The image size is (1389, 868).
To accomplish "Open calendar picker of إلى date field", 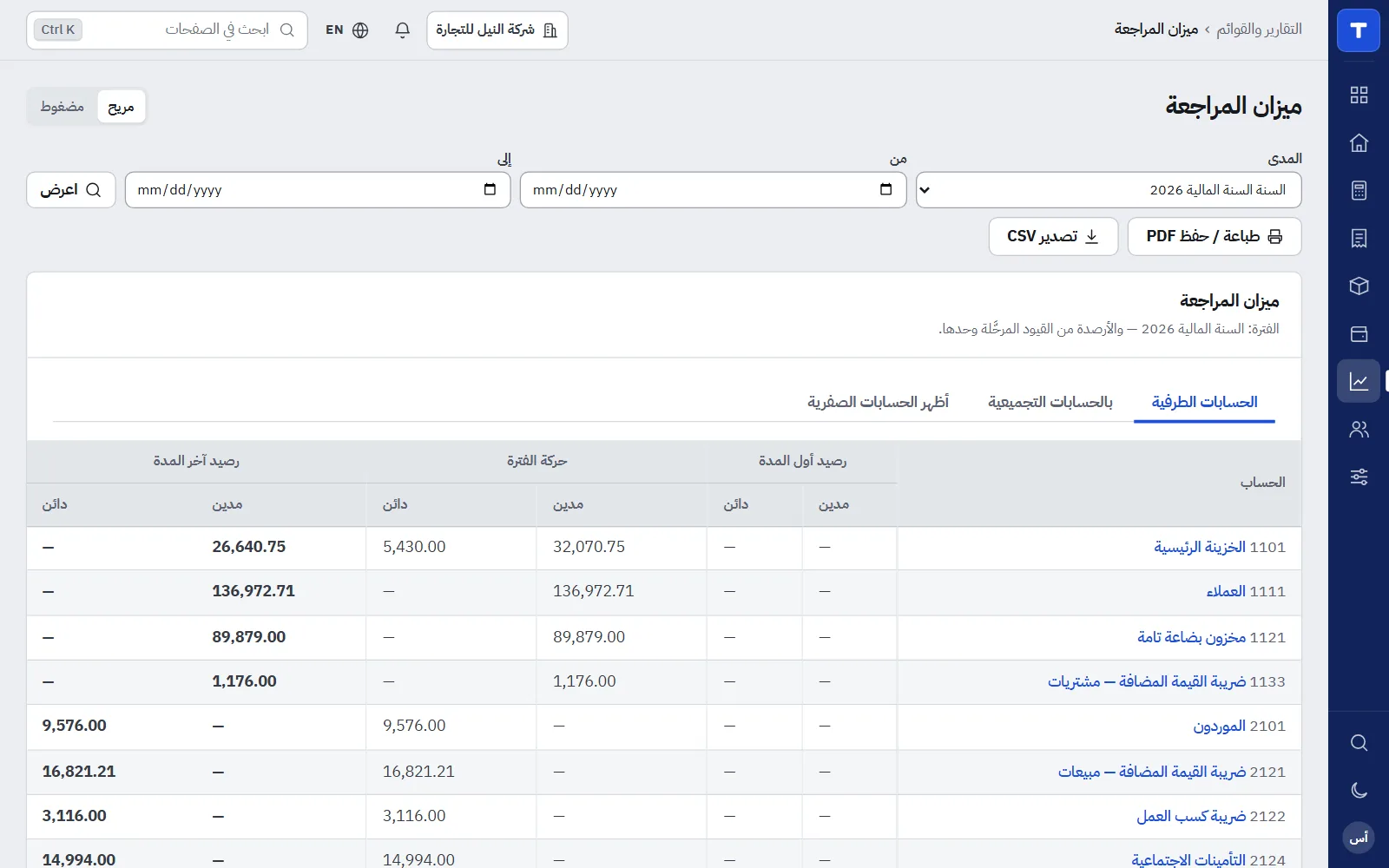I will click(x=490, y=189).
